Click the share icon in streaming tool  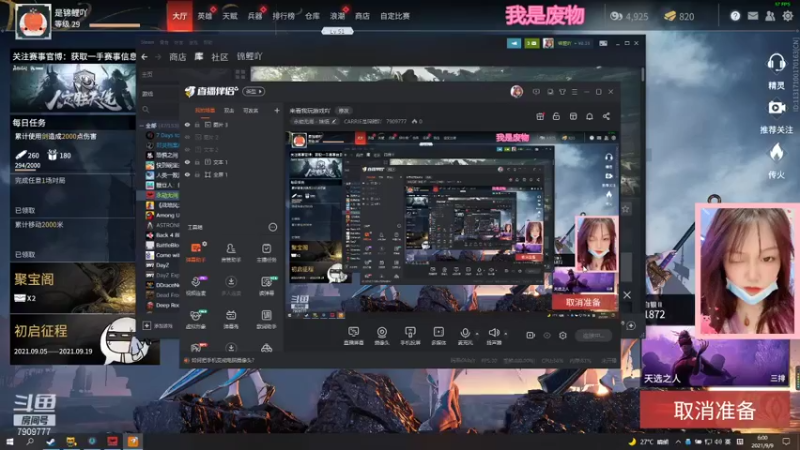606,116
